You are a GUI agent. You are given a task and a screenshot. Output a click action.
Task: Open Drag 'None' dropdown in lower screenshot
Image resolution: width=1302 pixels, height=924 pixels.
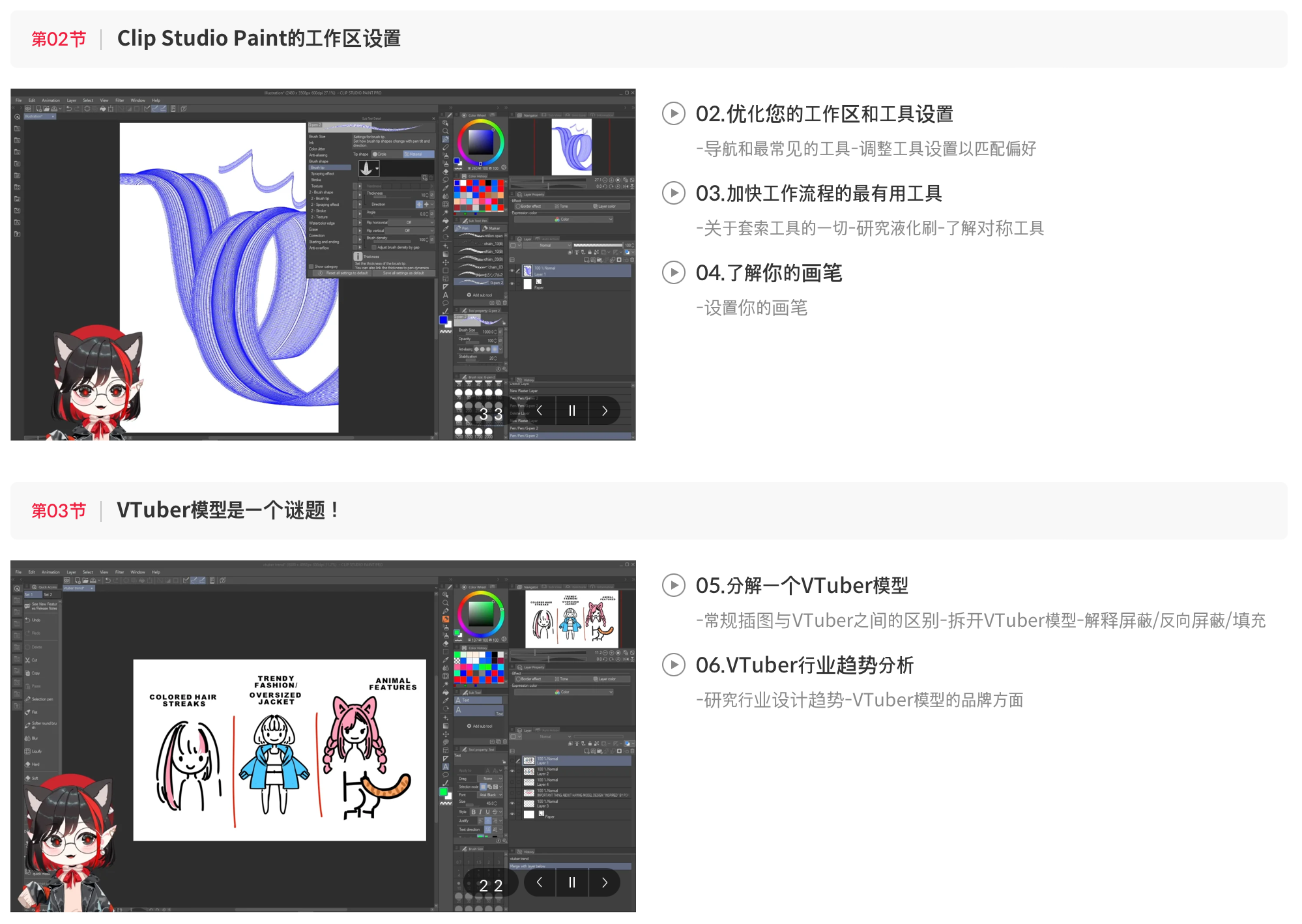point(490,779)
